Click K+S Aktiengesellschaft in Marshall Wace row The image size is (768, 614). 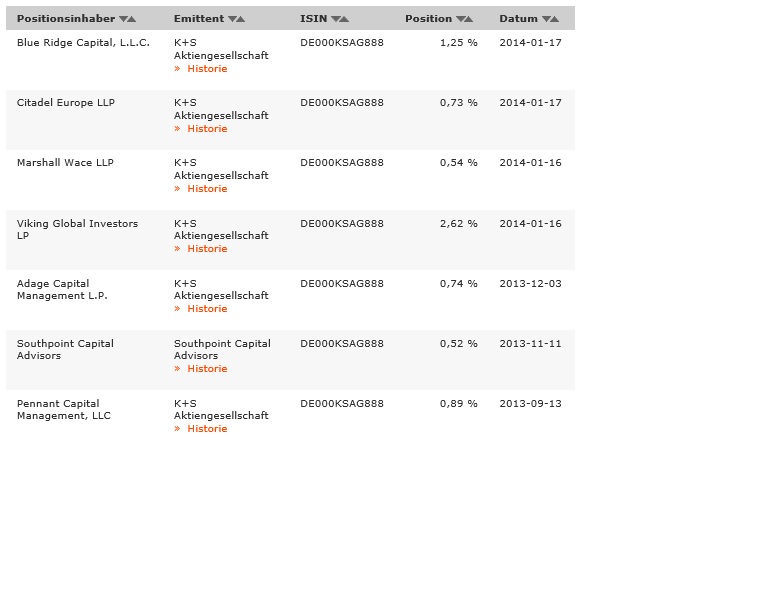pyautogui.click(x=221, y=169)
